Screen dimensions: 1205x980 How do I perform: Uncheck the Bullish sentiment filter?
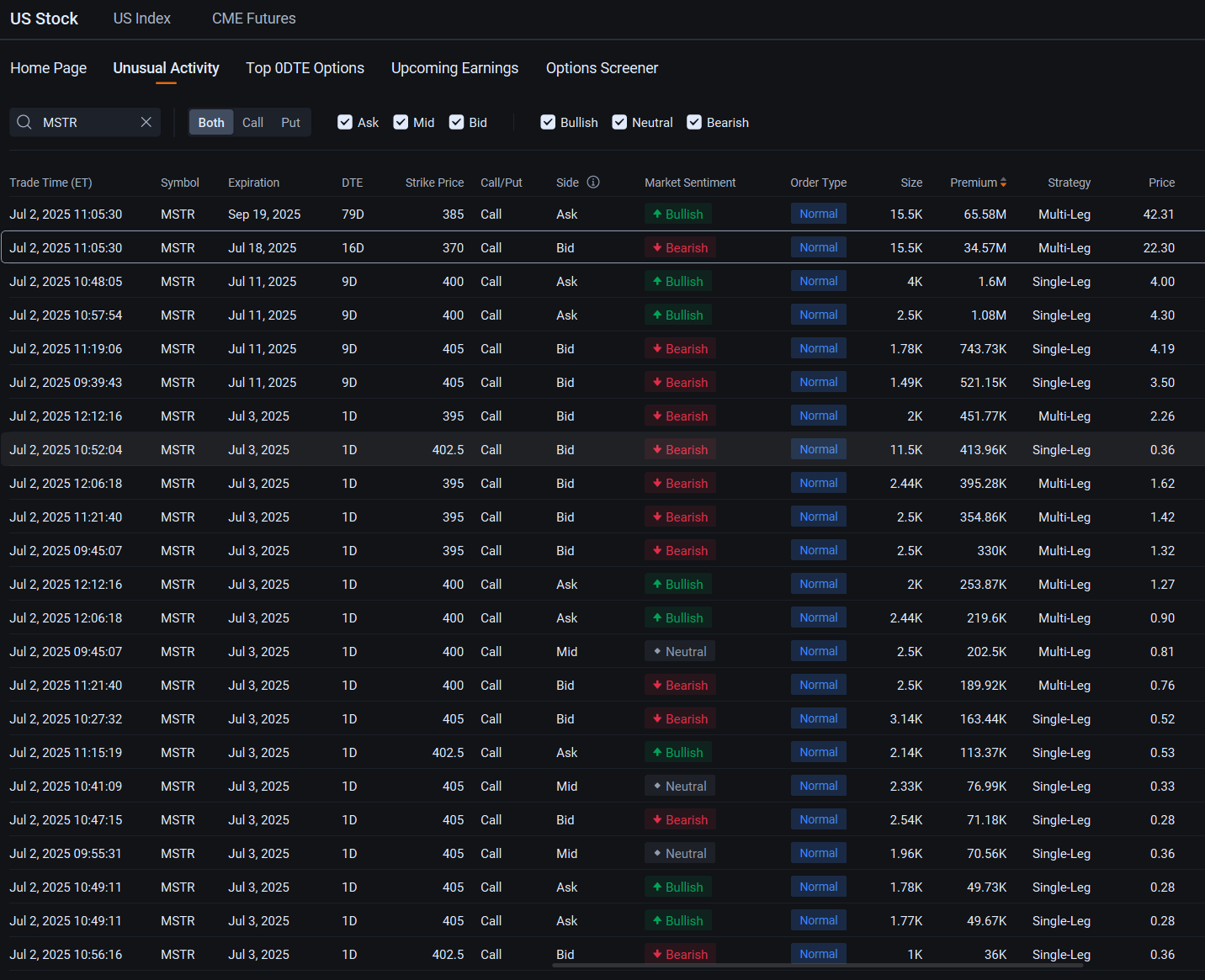(x=548, y=122)
